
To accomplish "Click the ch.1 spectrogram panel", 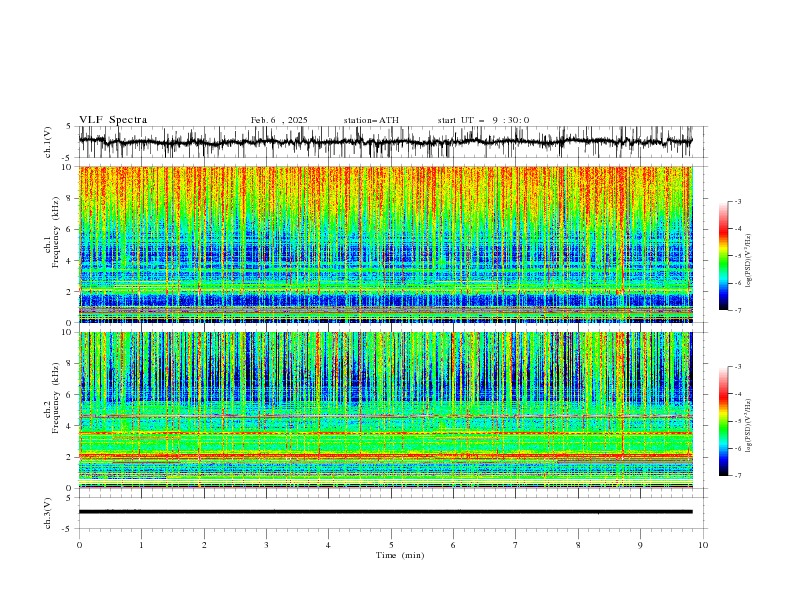I will (x=385, y=244).
